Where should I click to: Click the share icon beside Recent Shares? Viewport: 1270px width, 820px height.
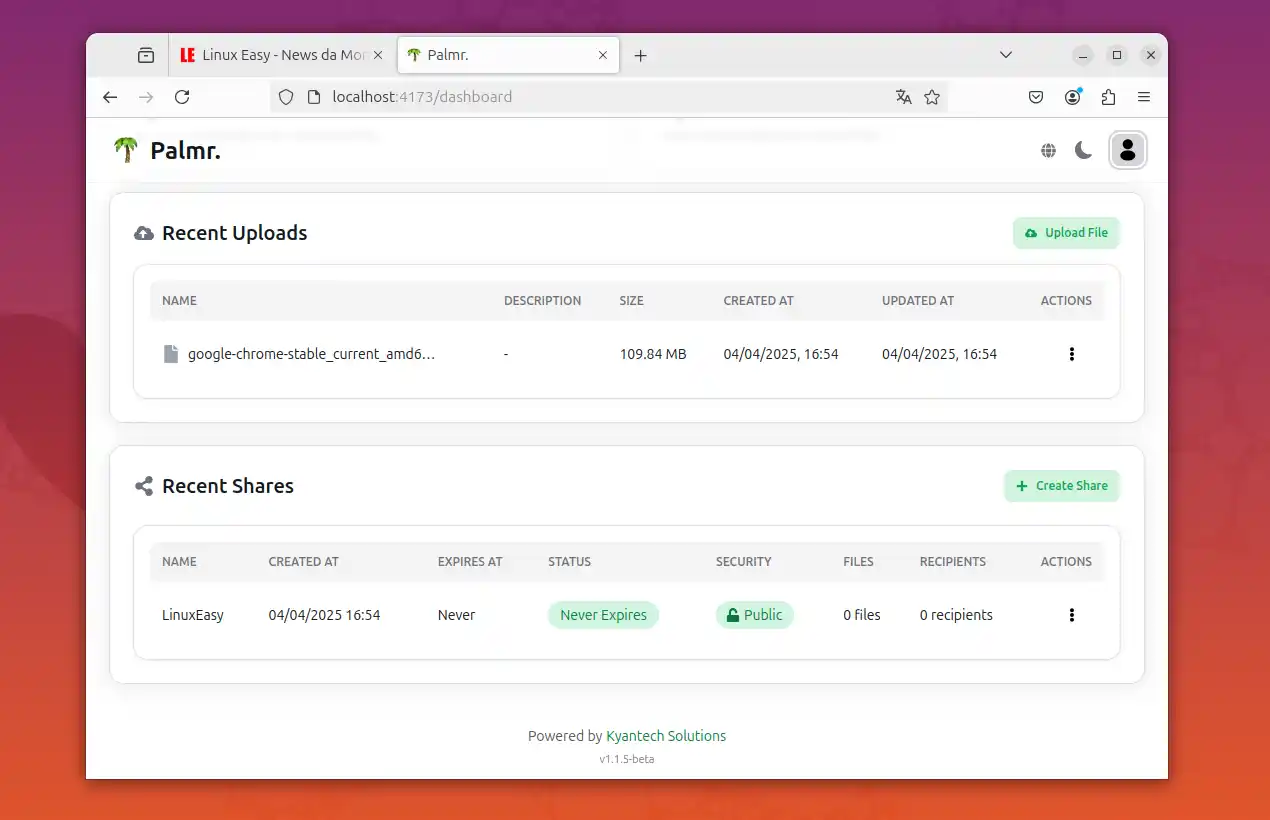144,486
